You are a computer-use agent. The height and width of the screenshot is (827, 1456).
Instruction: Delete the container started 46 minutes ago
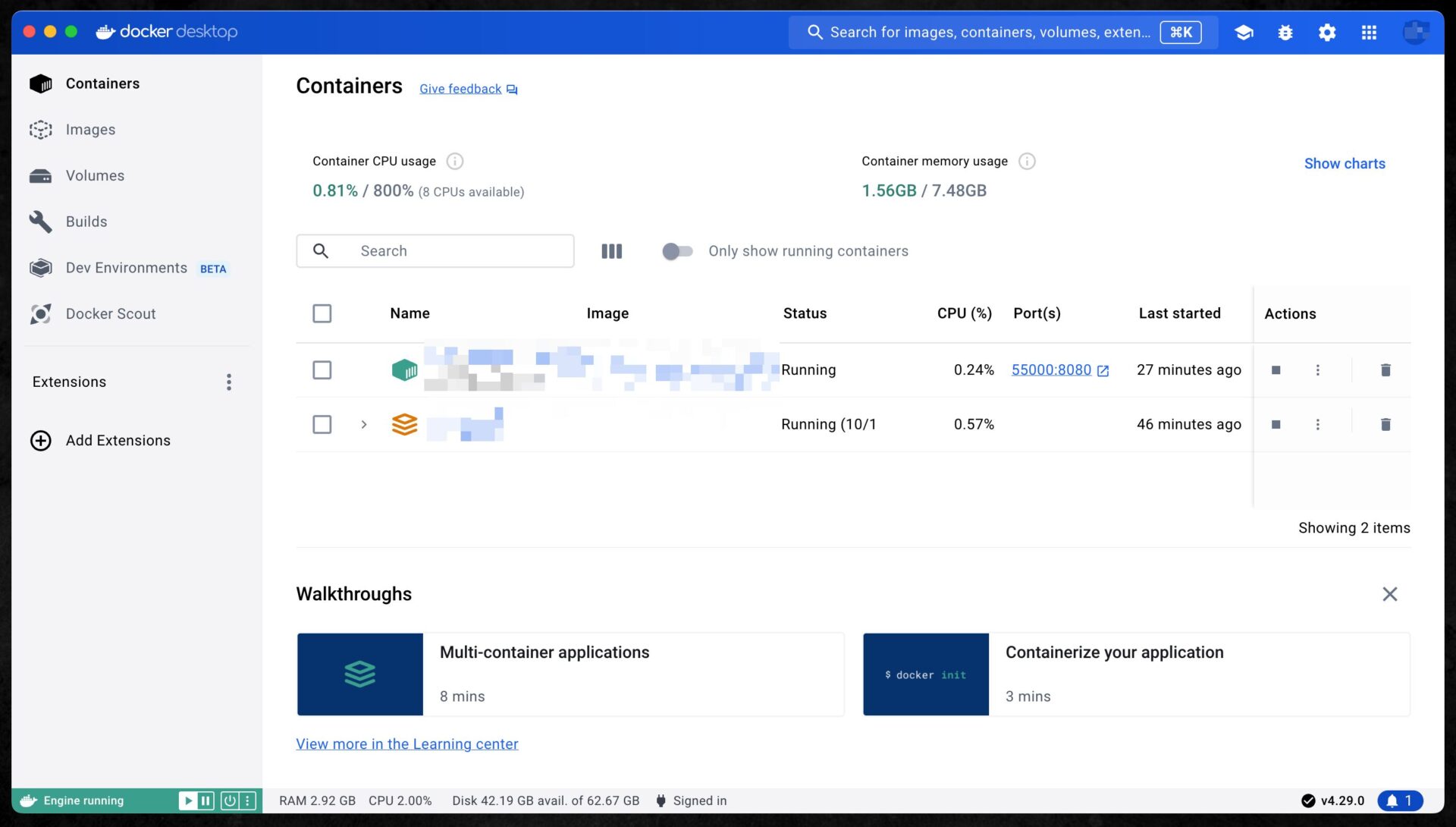1385,425
